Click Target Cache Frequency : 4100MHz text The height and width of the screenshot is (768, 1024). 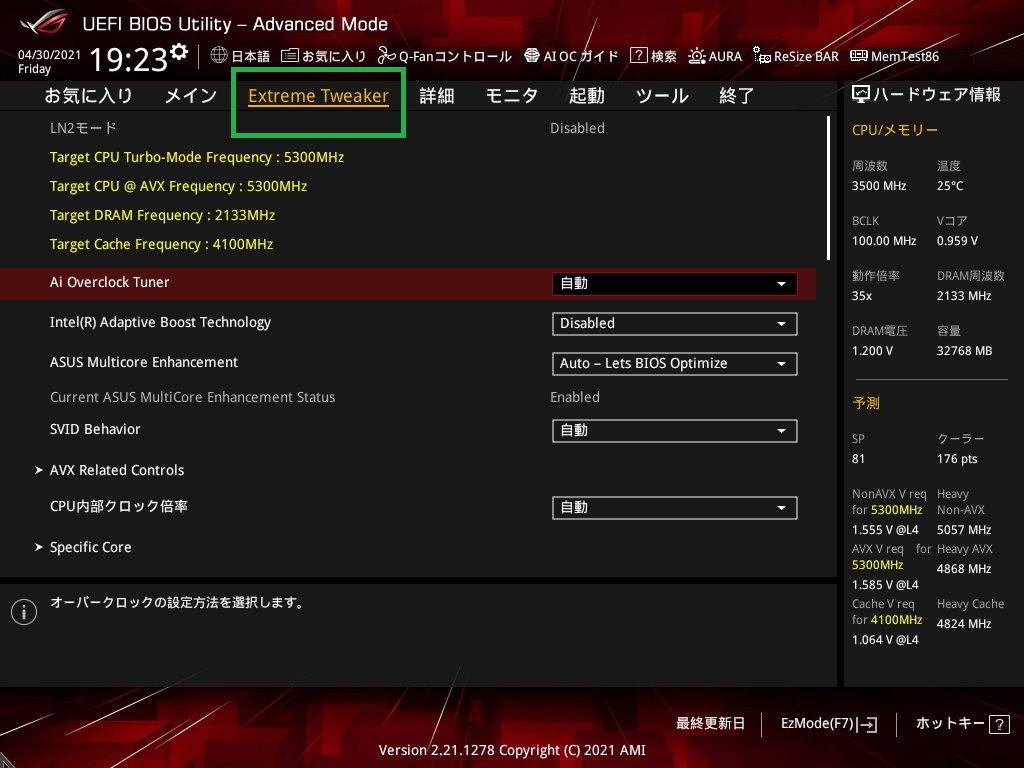click(x=161, y=244)
